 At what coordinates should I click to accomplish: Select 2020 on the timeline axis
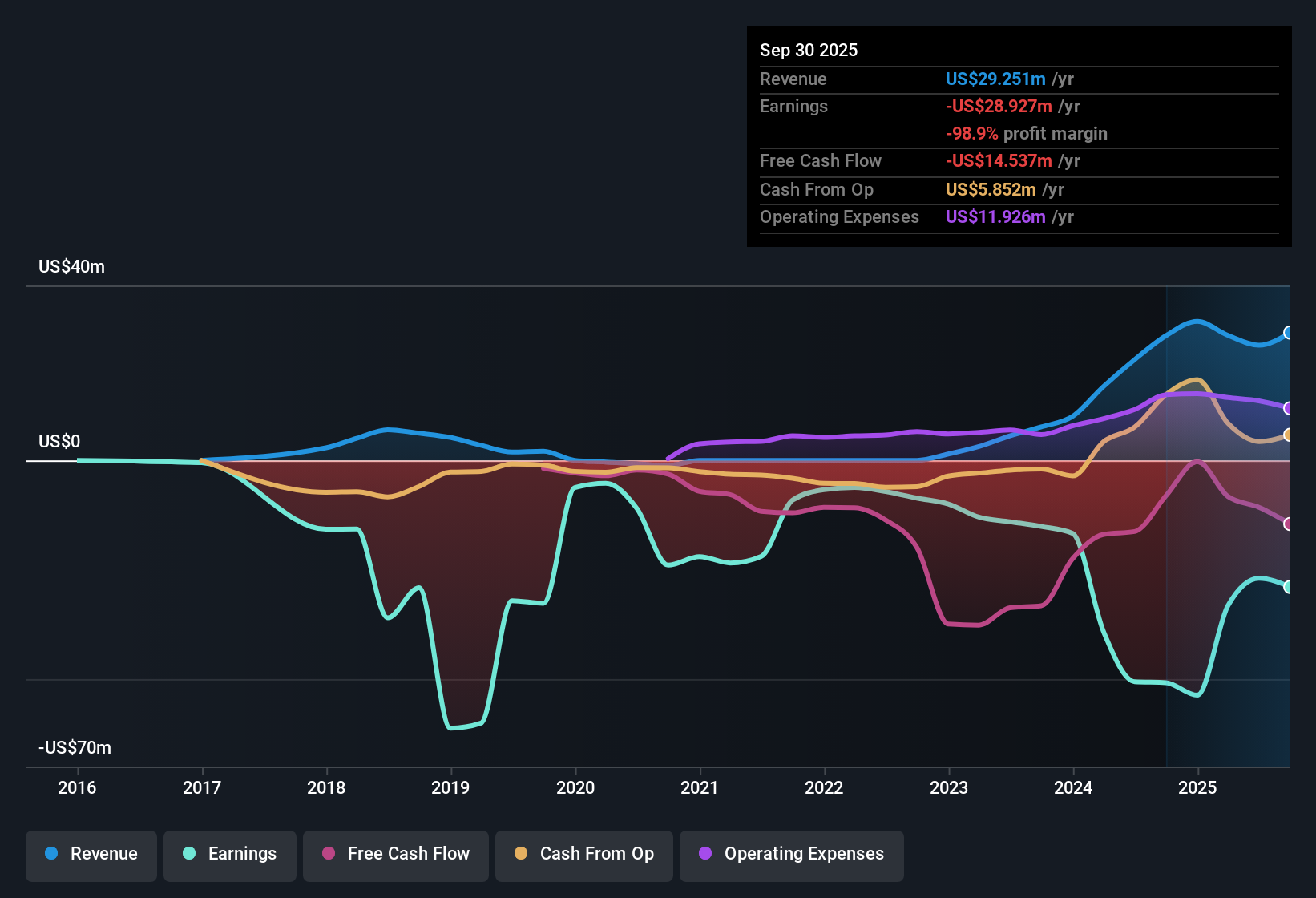[575, 787]
